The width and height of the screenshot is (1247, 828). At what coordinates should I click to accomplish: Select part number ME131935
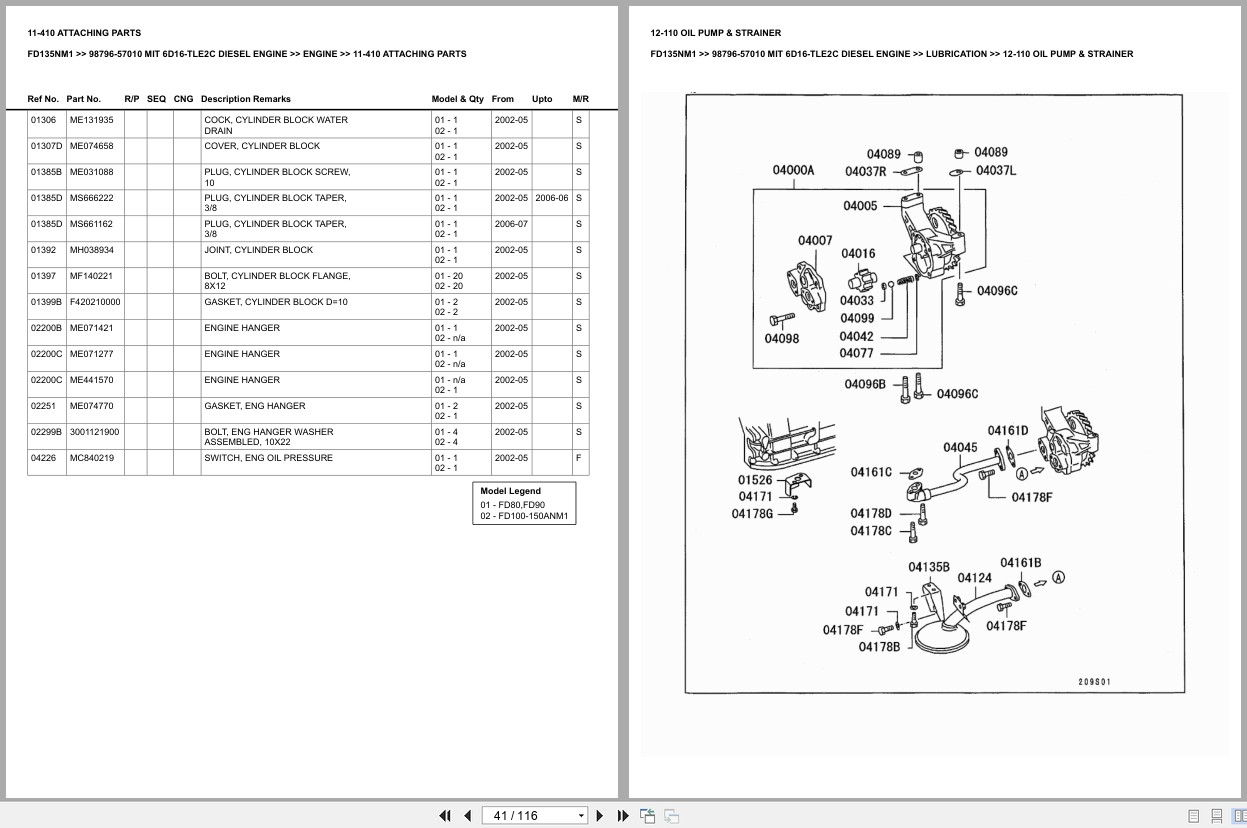(x=92, y=120)
